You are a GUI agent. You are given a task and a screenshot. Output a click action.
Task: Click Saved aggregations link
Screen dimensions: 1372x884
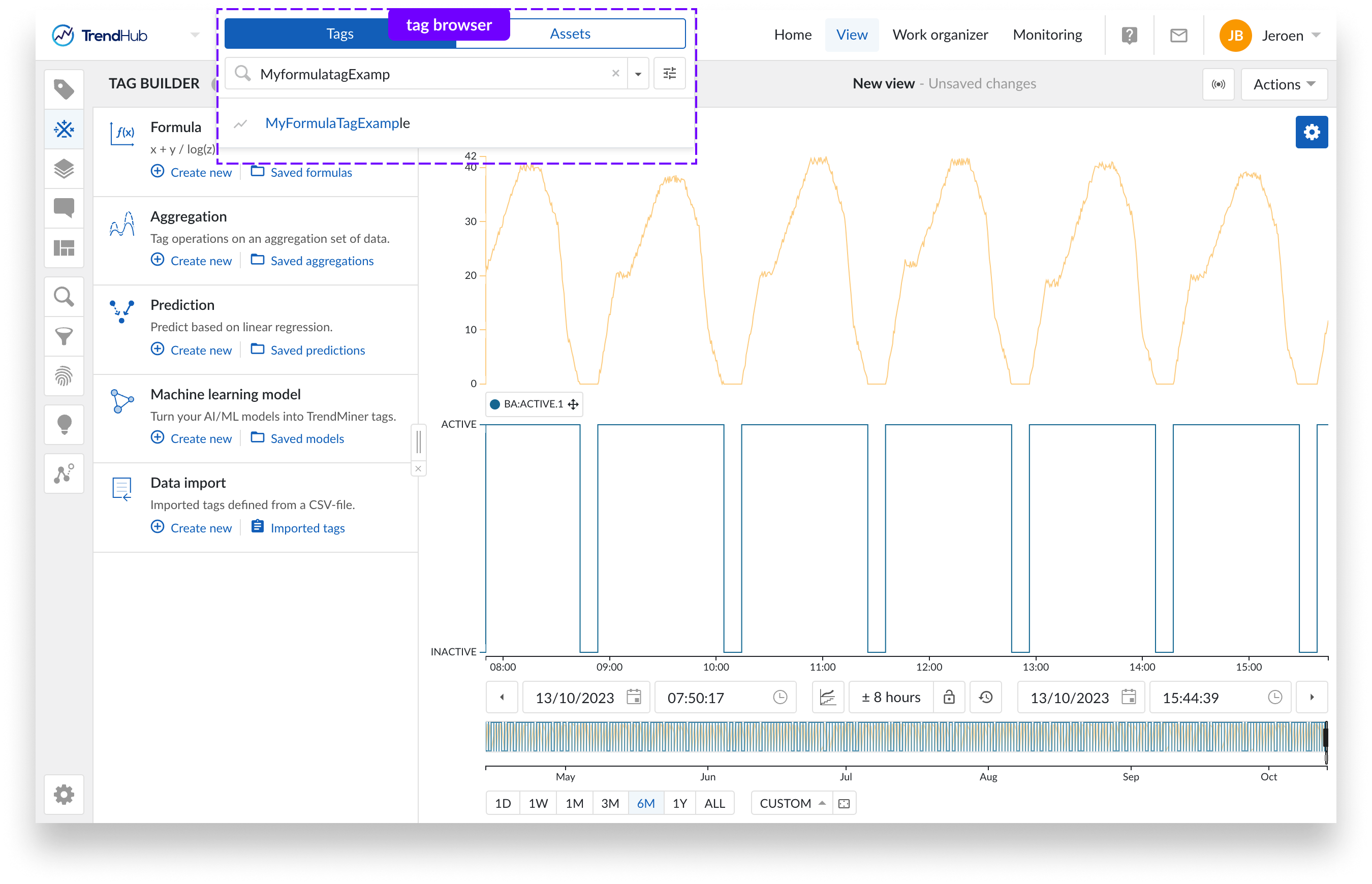pos(322,261)
